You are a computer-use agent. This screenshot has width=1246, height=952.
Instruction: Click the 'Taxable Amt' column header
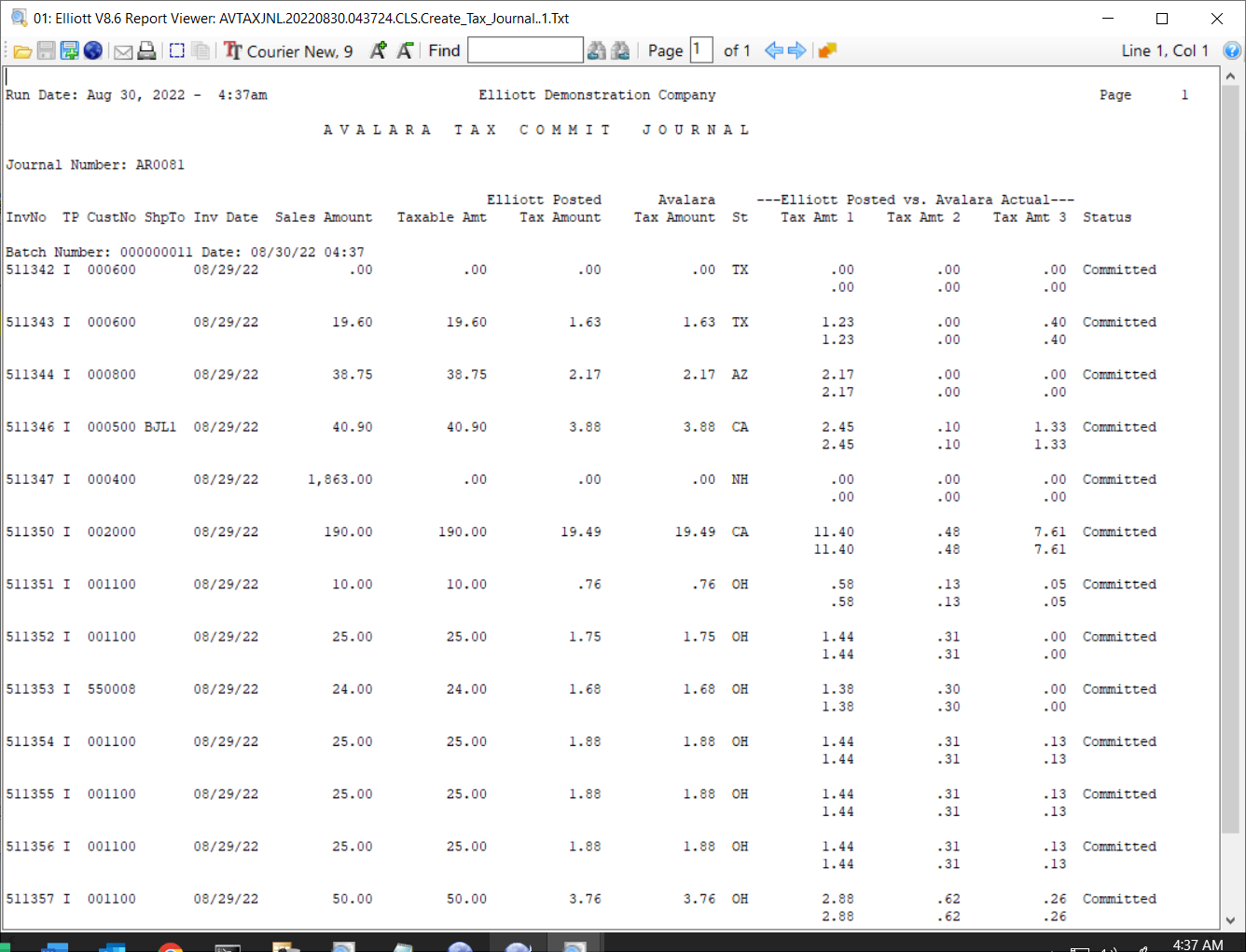(x=442, y=217)
